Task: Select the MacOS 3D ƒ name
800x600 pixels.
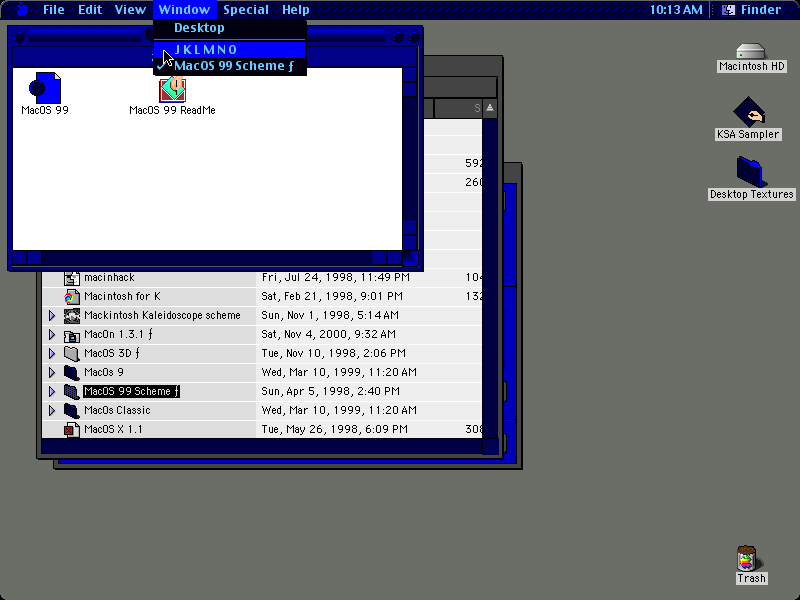Action: coord(112,354)
